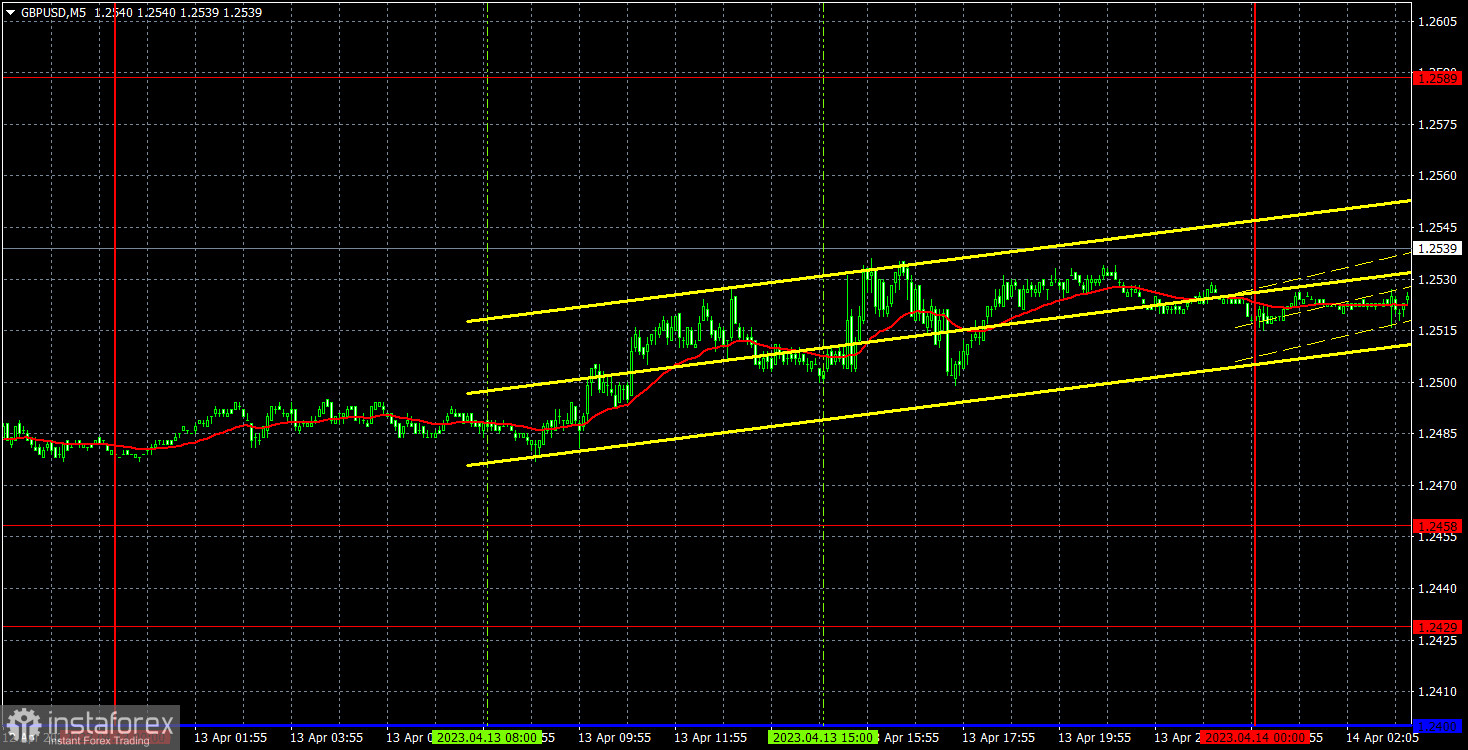Click the 13 Apr 17:55 time axis label
The width and height of the screenshot is (1468, 750).
998,738
